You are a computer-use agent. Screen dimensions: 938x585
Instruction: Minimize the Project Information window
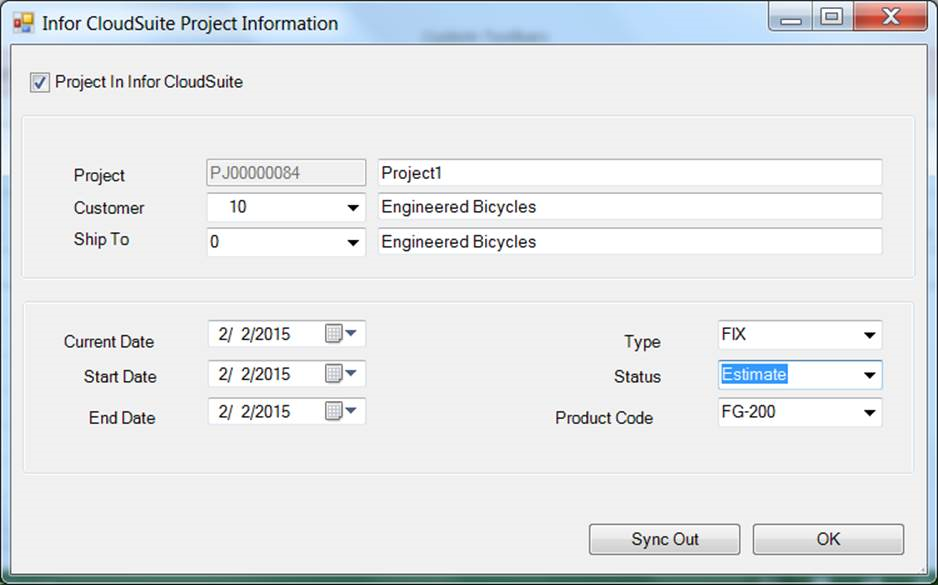tap(791, 18)
